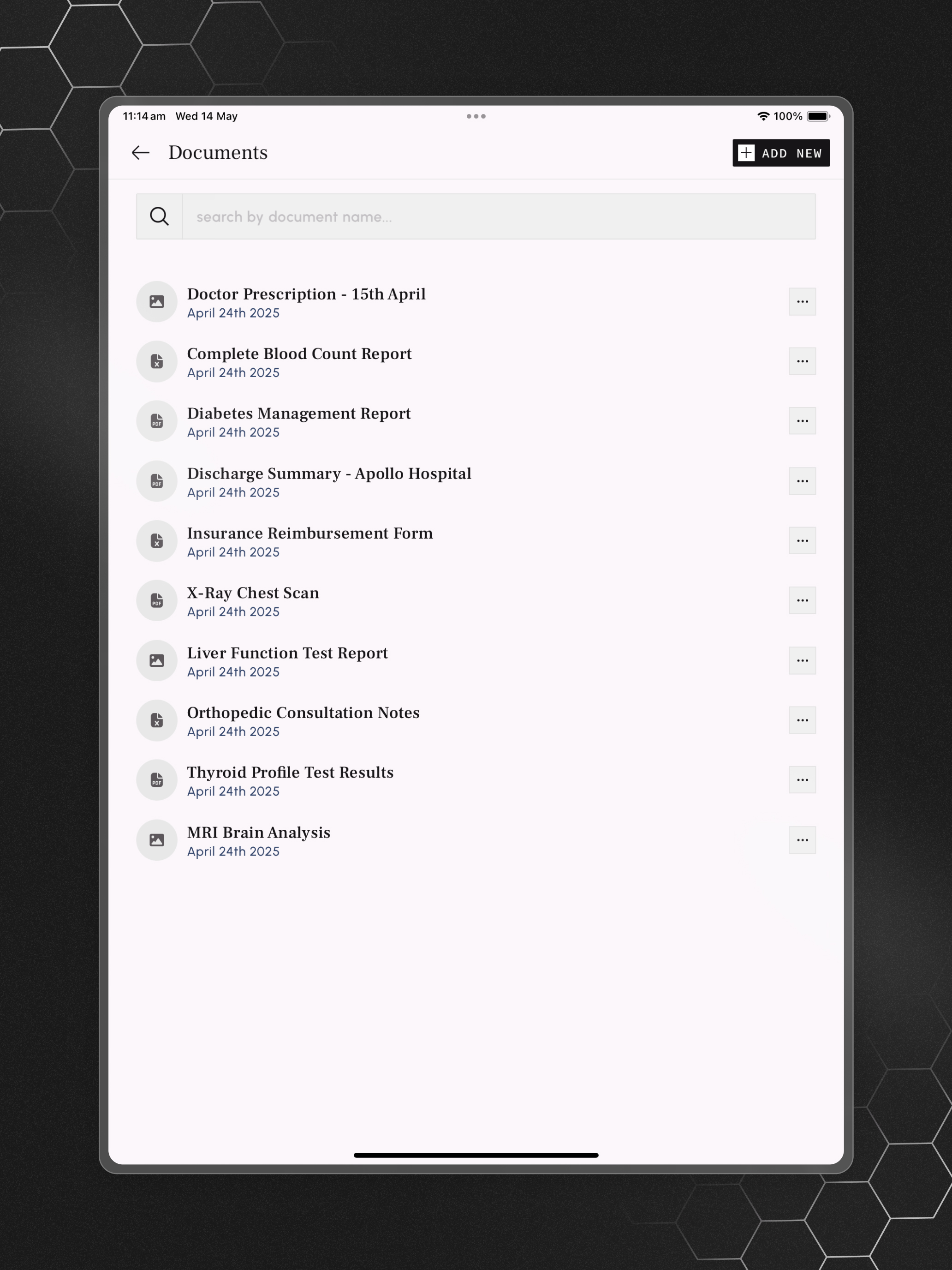The height and width of the screenshot is (1270, 952).
Task: Click the search magnifier icon
Action: coord(160,216)
